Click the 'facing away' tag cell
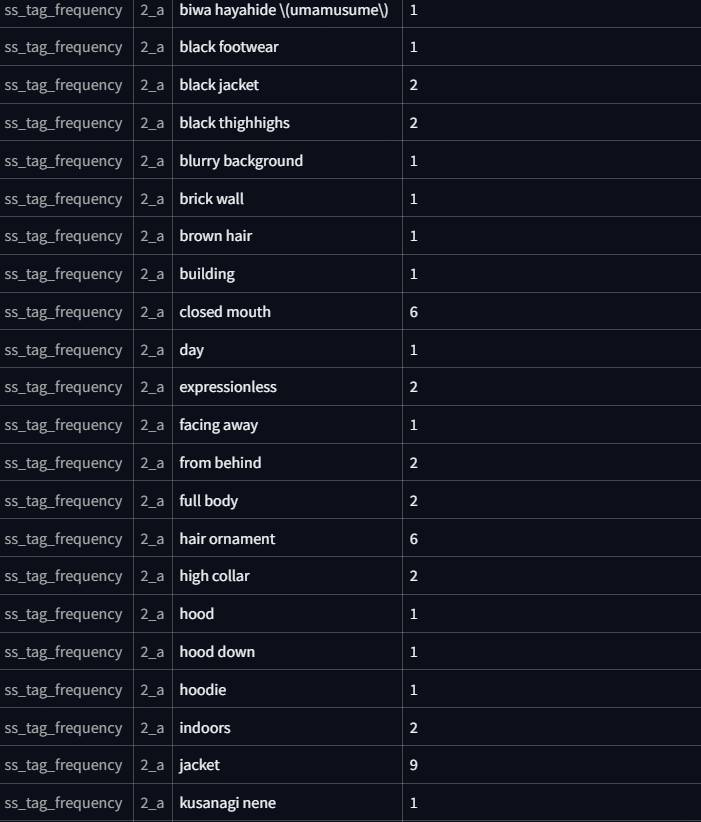This screenshot has width=701, height=822. [x=218, y=425]
